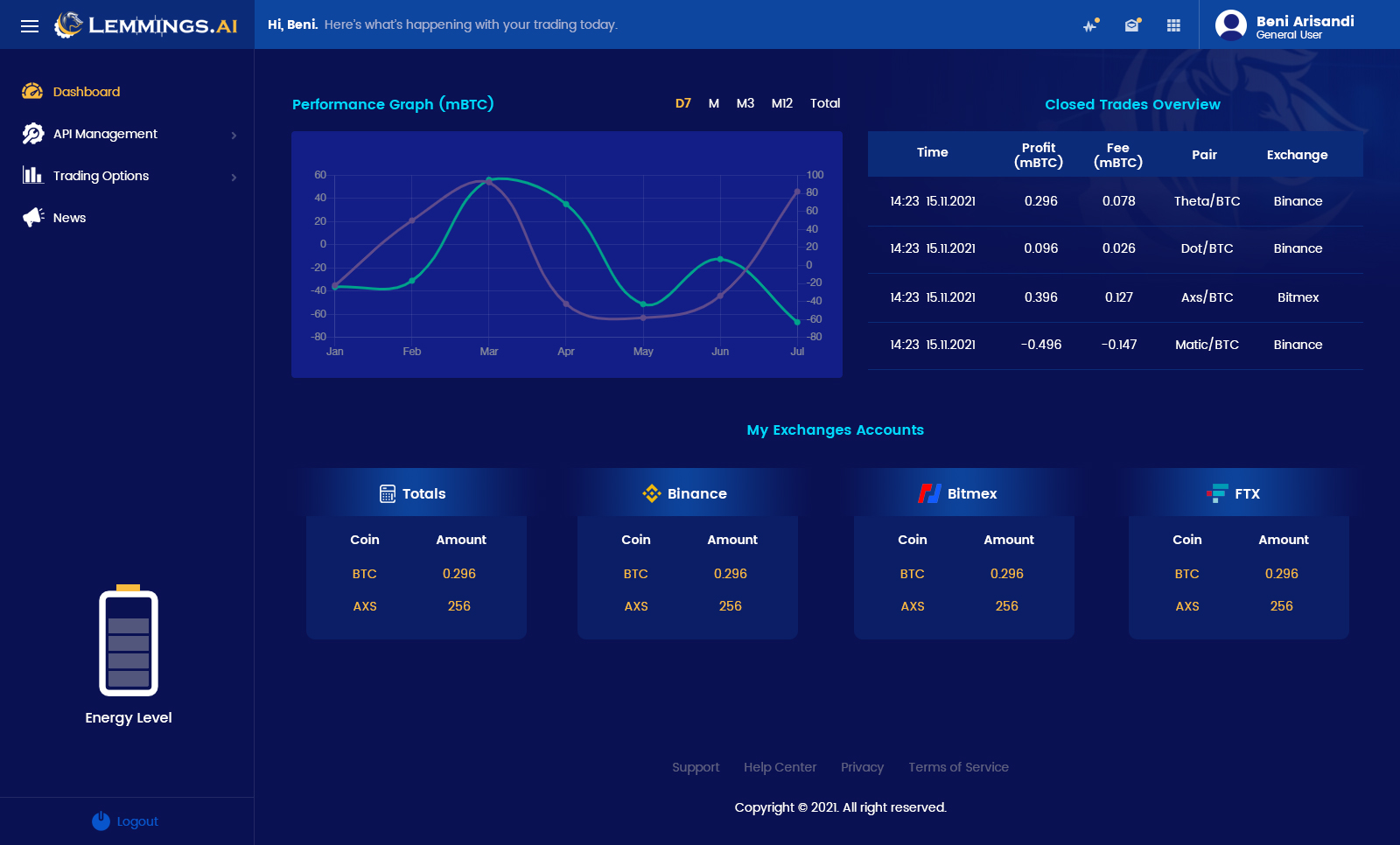1400x845 pixels.
Task: Open the Privacy footer link
Action: coord(863,767)
